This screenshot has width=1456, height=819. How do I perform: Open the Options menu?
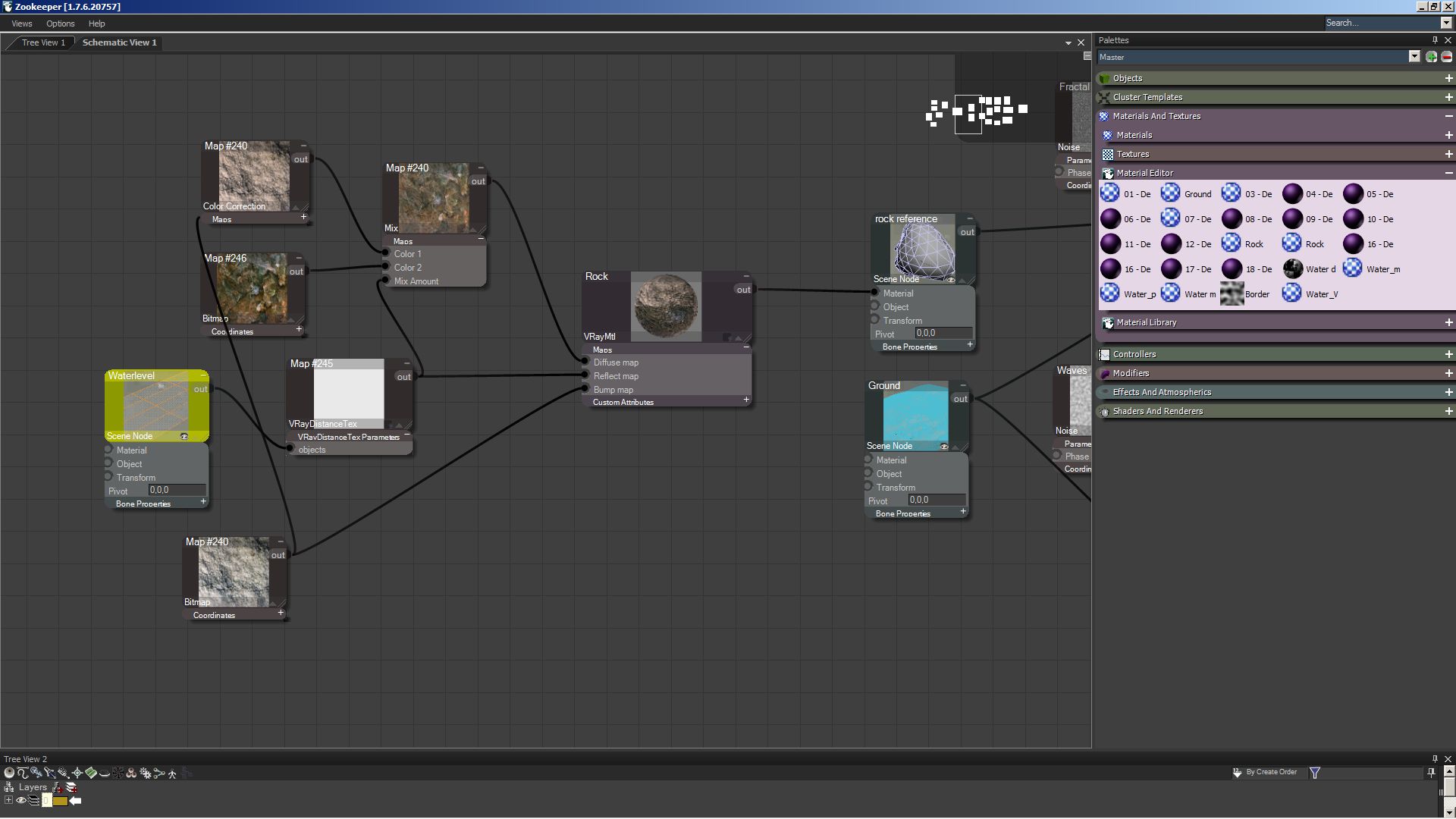[60, 24]
